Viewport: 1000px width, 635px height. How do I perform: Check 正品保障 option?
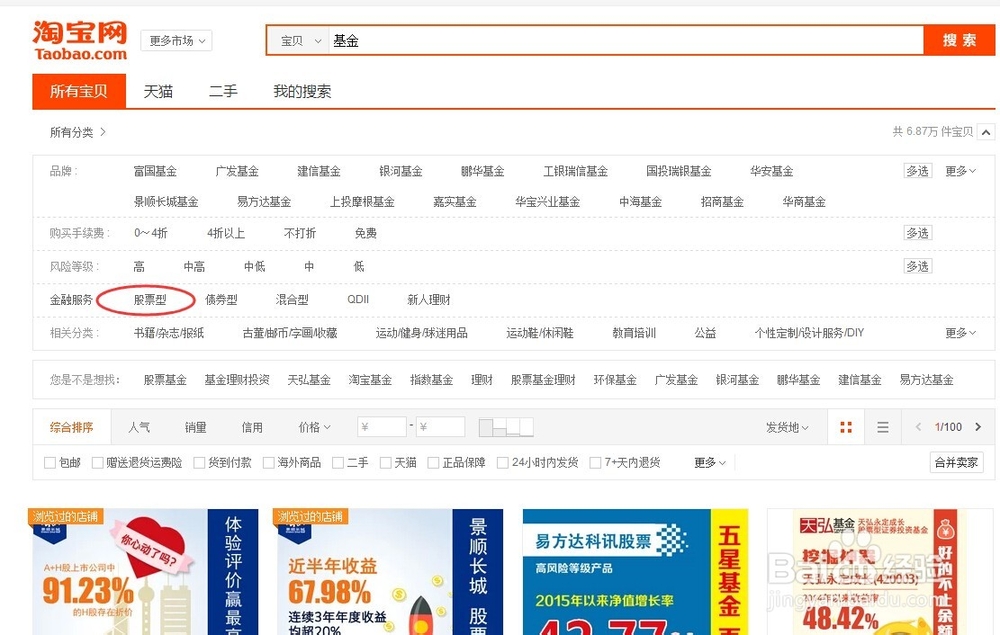click(x=433, y=462)
